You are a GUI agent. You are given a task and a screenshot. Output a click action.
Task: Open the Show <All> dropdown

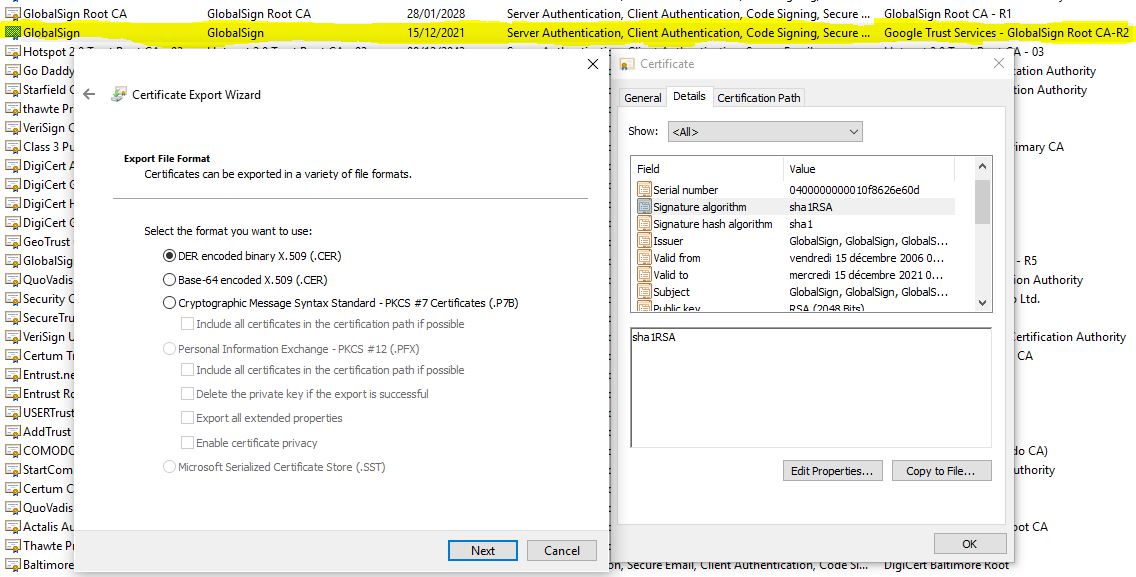(x=766, y=132)
